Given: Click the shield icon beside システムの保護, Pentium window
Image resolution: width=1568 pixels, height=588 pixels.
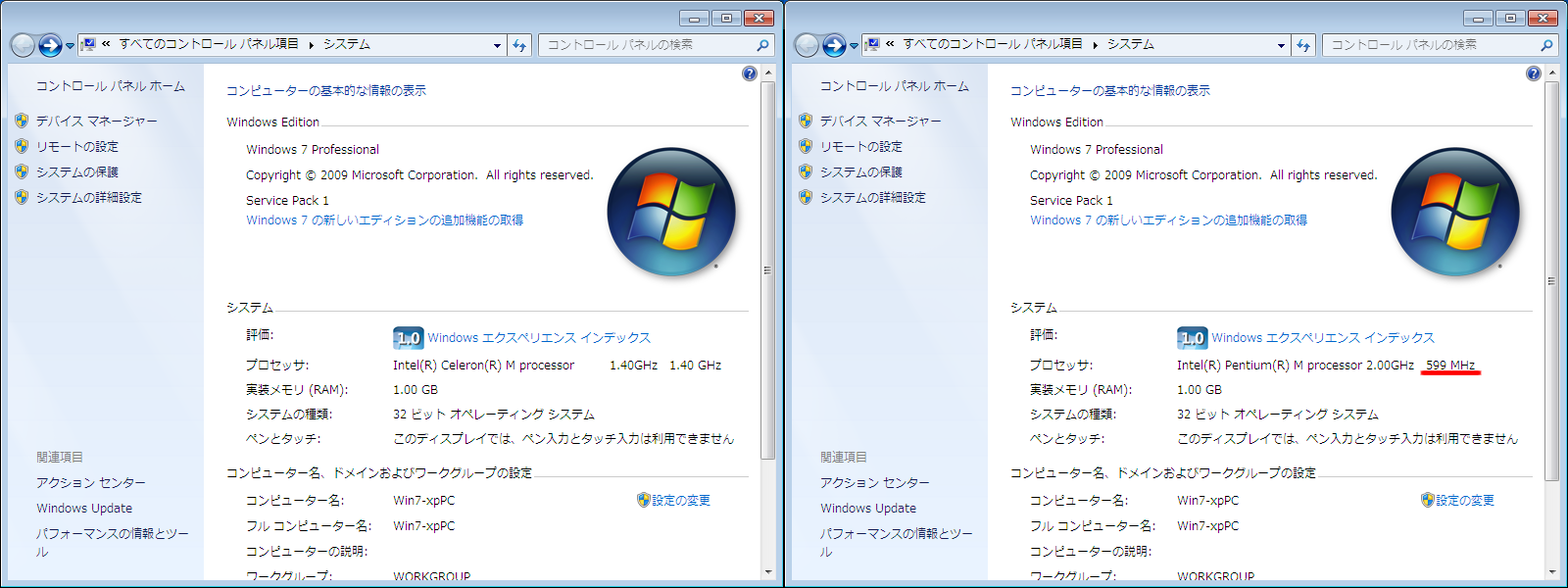Looking at the screenshot, I should click(x=806, y=171).
